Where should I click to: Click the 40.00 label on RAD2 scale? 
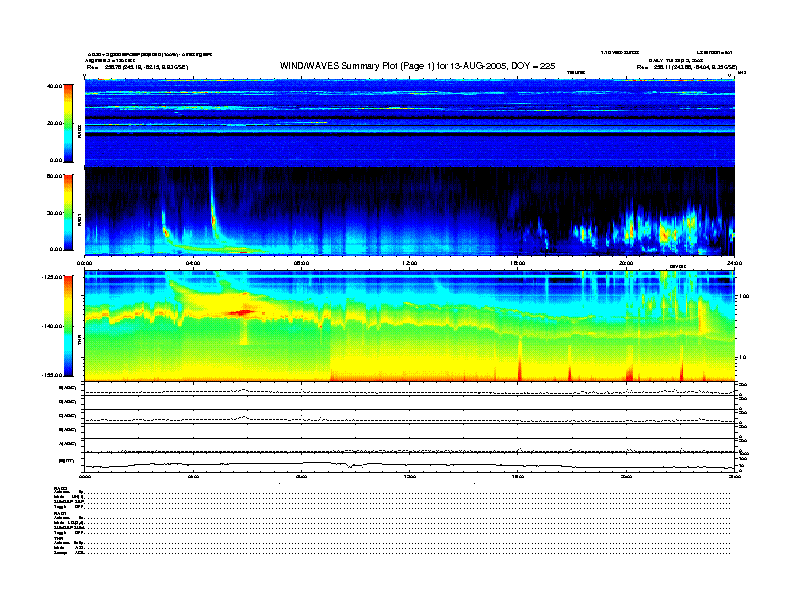54,86
